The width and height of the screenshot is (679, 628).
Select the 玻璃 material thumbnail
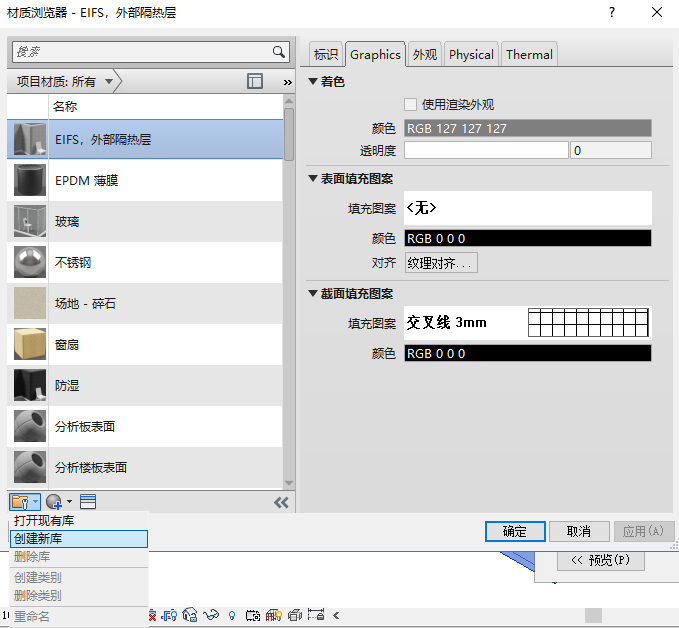click(29, 221)
